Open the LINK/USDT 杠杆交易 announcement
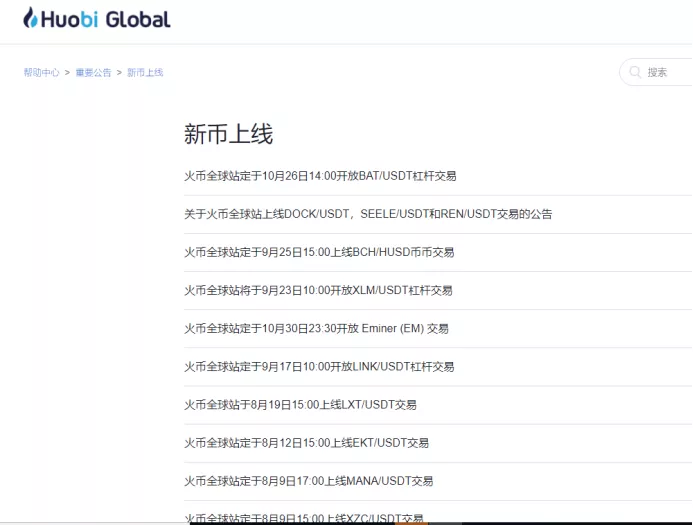 pyautogui.click(x=319, y=367)
